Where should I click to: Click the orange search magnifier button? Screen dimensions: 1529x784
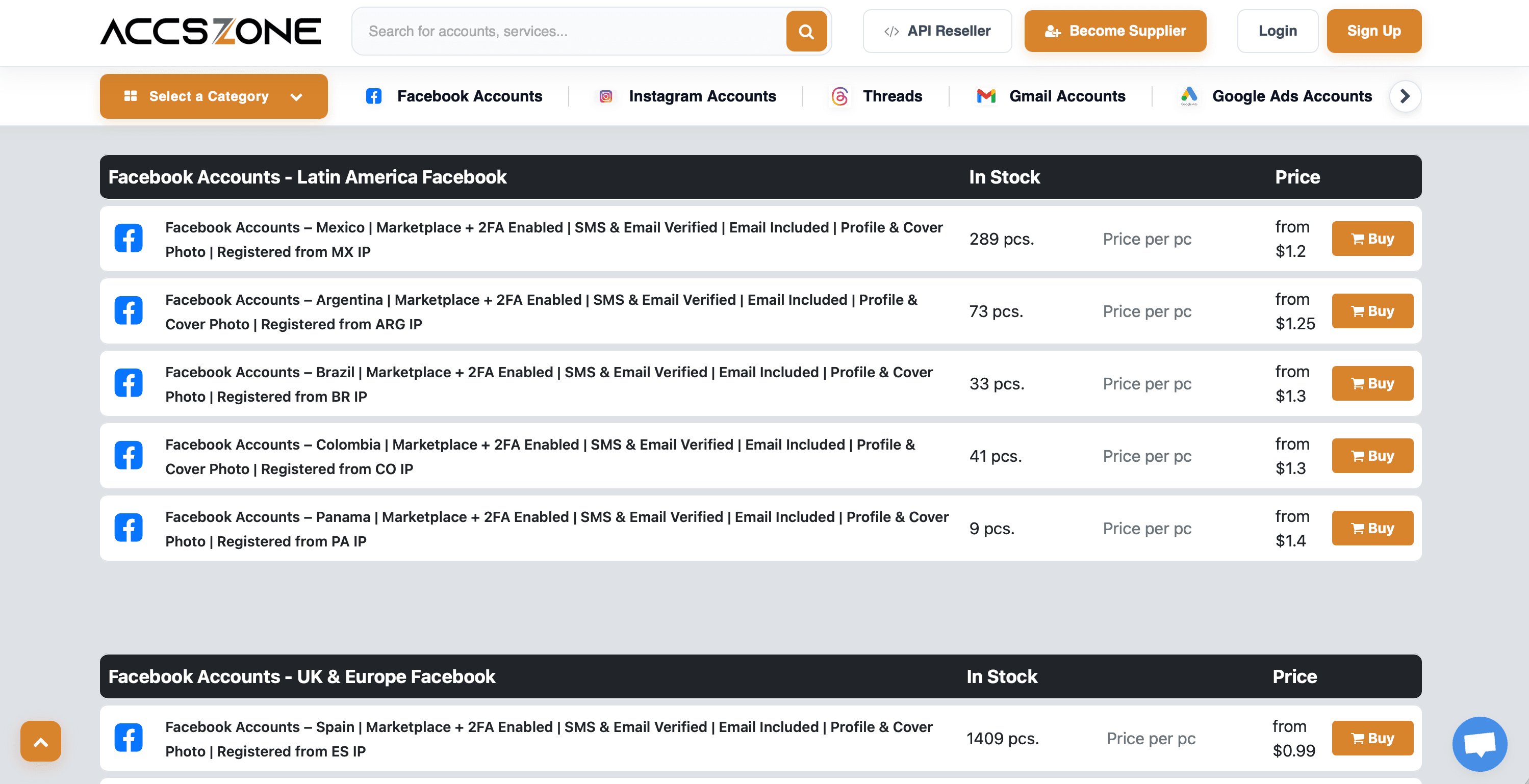[806, 31]
